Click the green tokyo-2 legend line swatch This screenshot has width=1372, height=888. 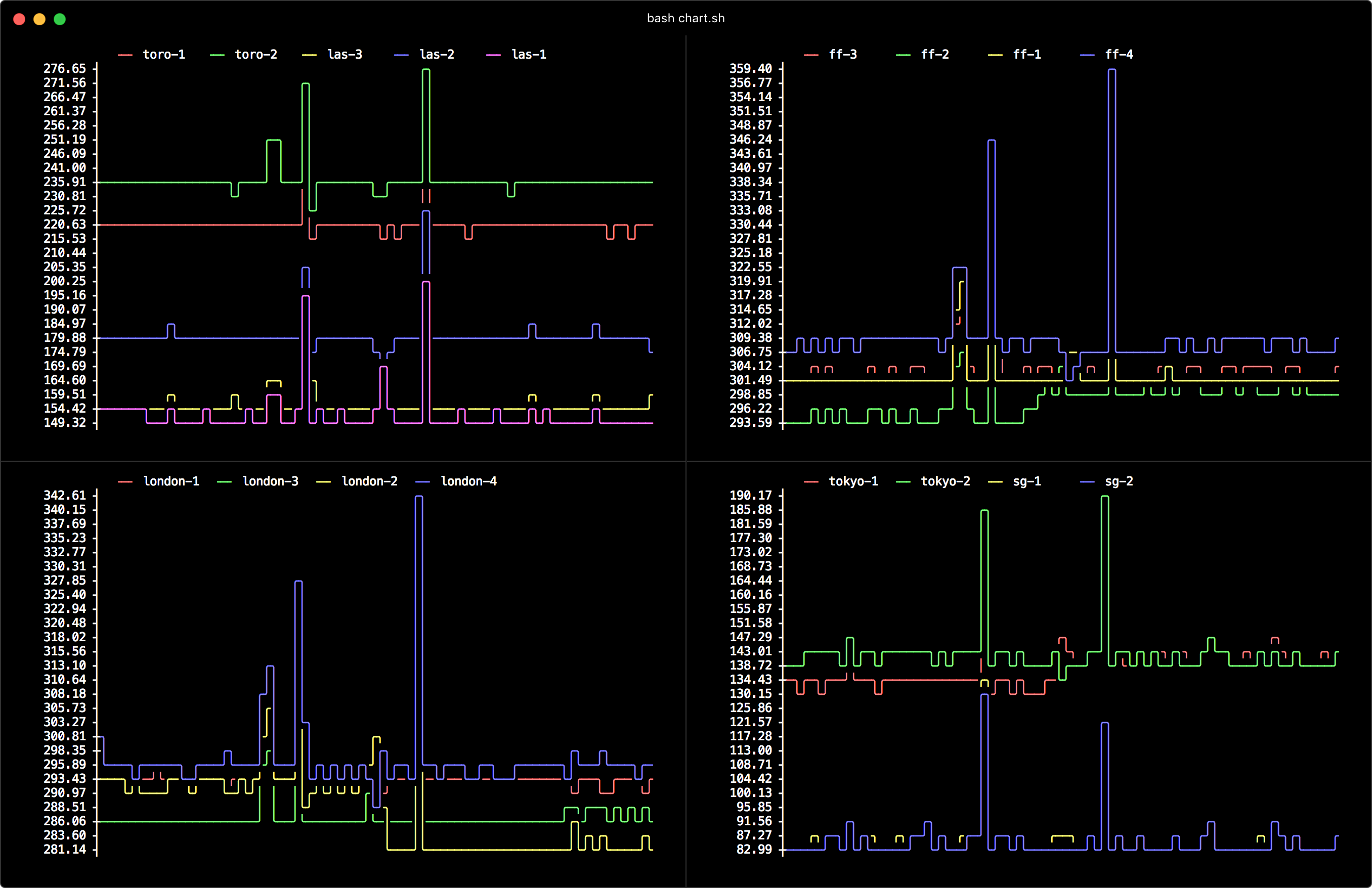(904, 482)
